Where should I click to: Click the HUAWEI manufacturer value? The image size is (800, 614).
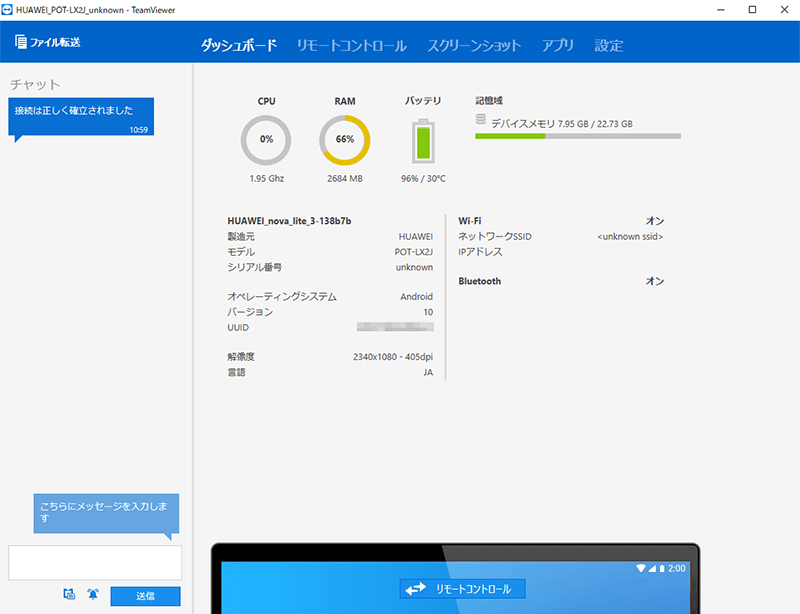[416, 236]
